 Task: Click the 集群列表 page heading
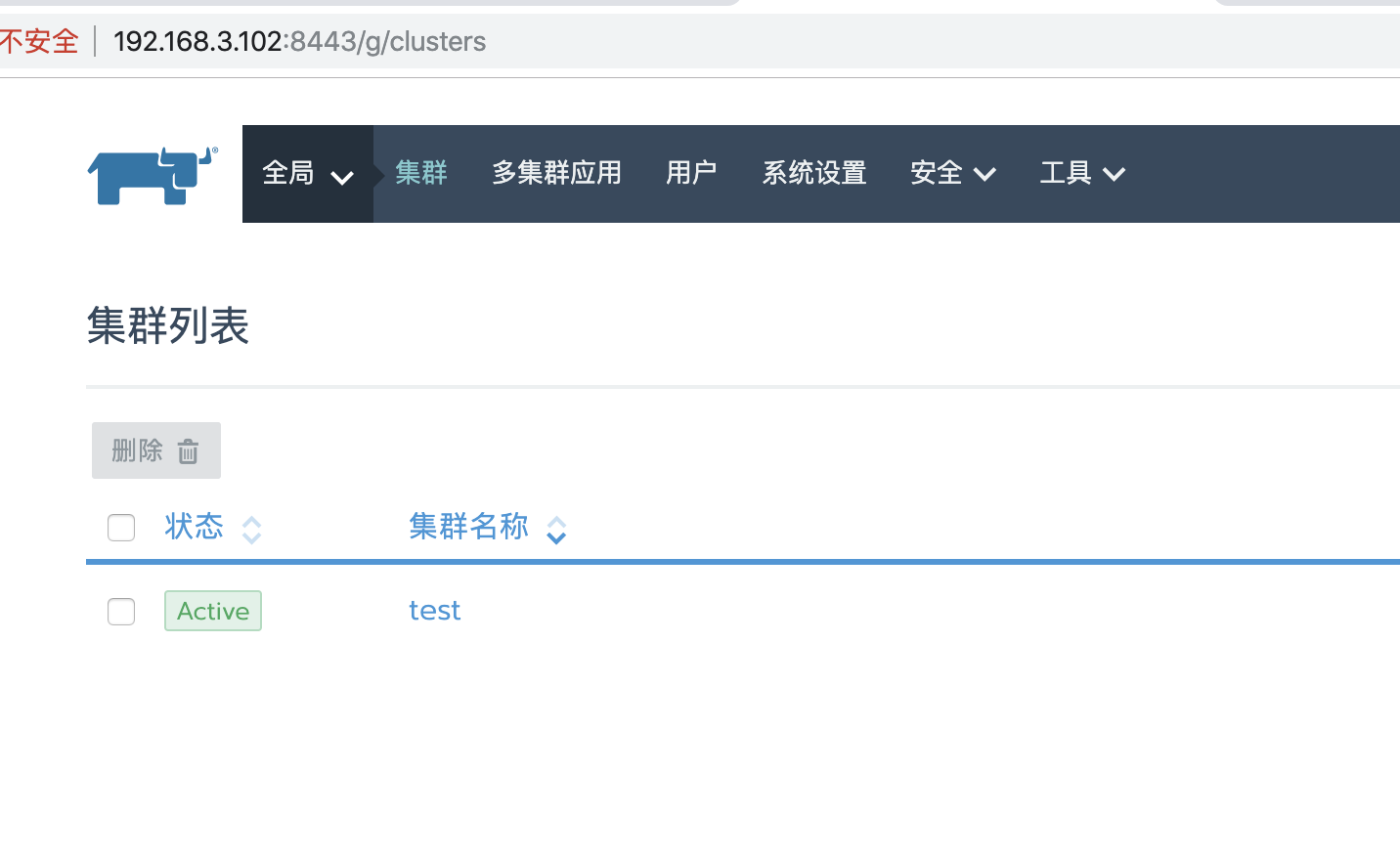tap(168, 325)
